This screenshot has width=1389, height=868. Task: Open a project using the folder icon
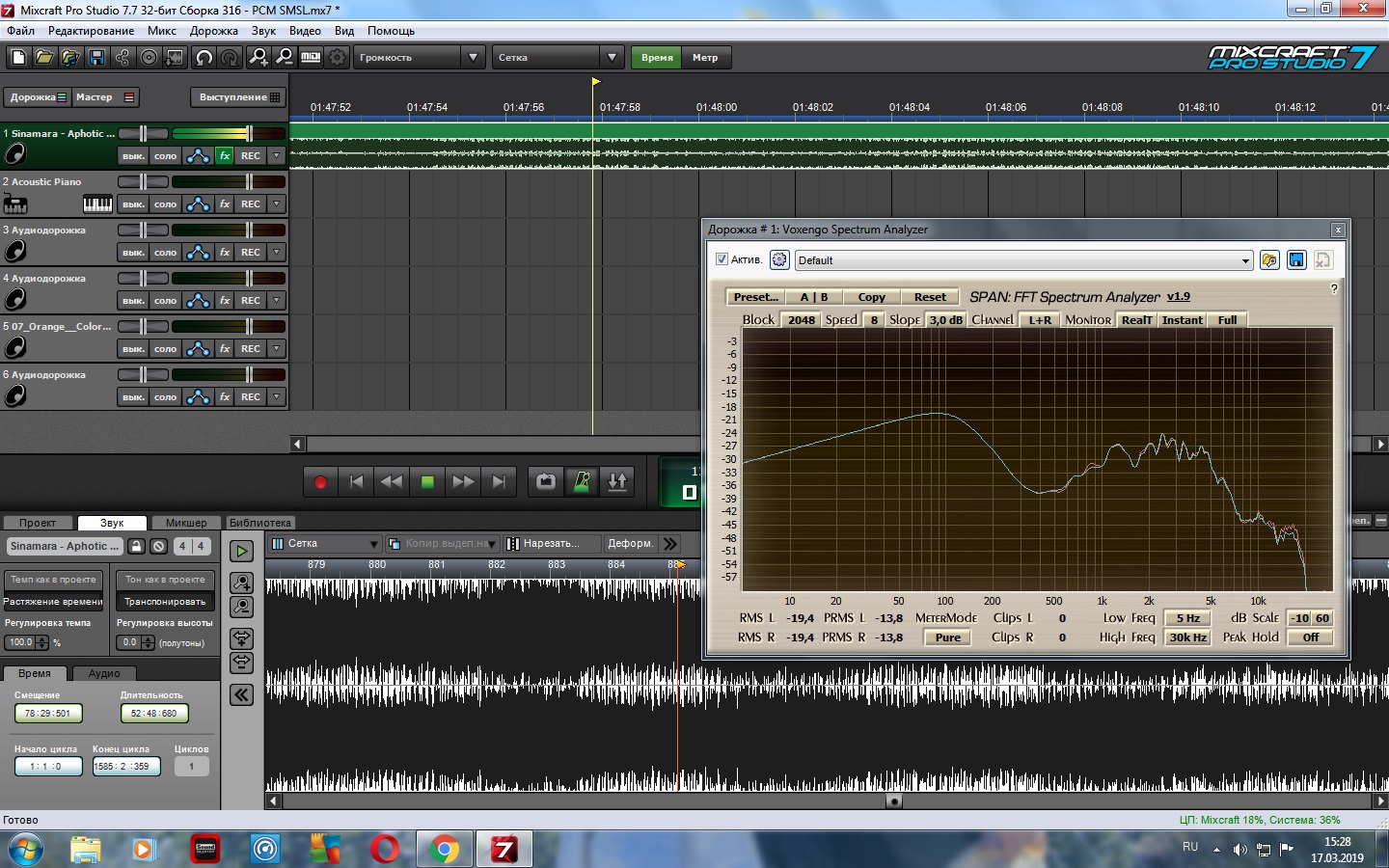[44, 58]
